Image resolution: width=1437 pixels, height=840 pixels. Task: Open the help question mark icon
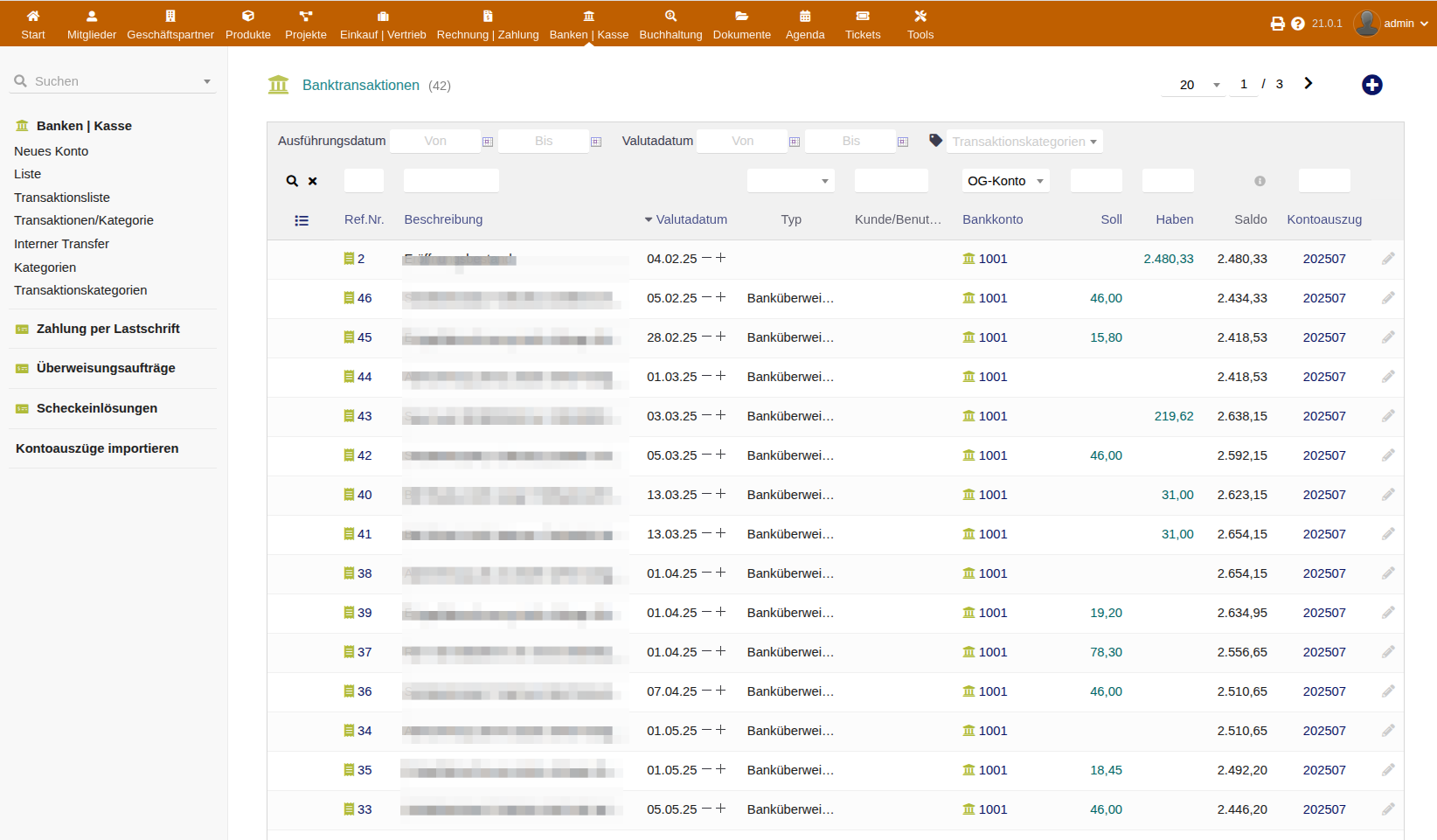[x=1298, y=24]
